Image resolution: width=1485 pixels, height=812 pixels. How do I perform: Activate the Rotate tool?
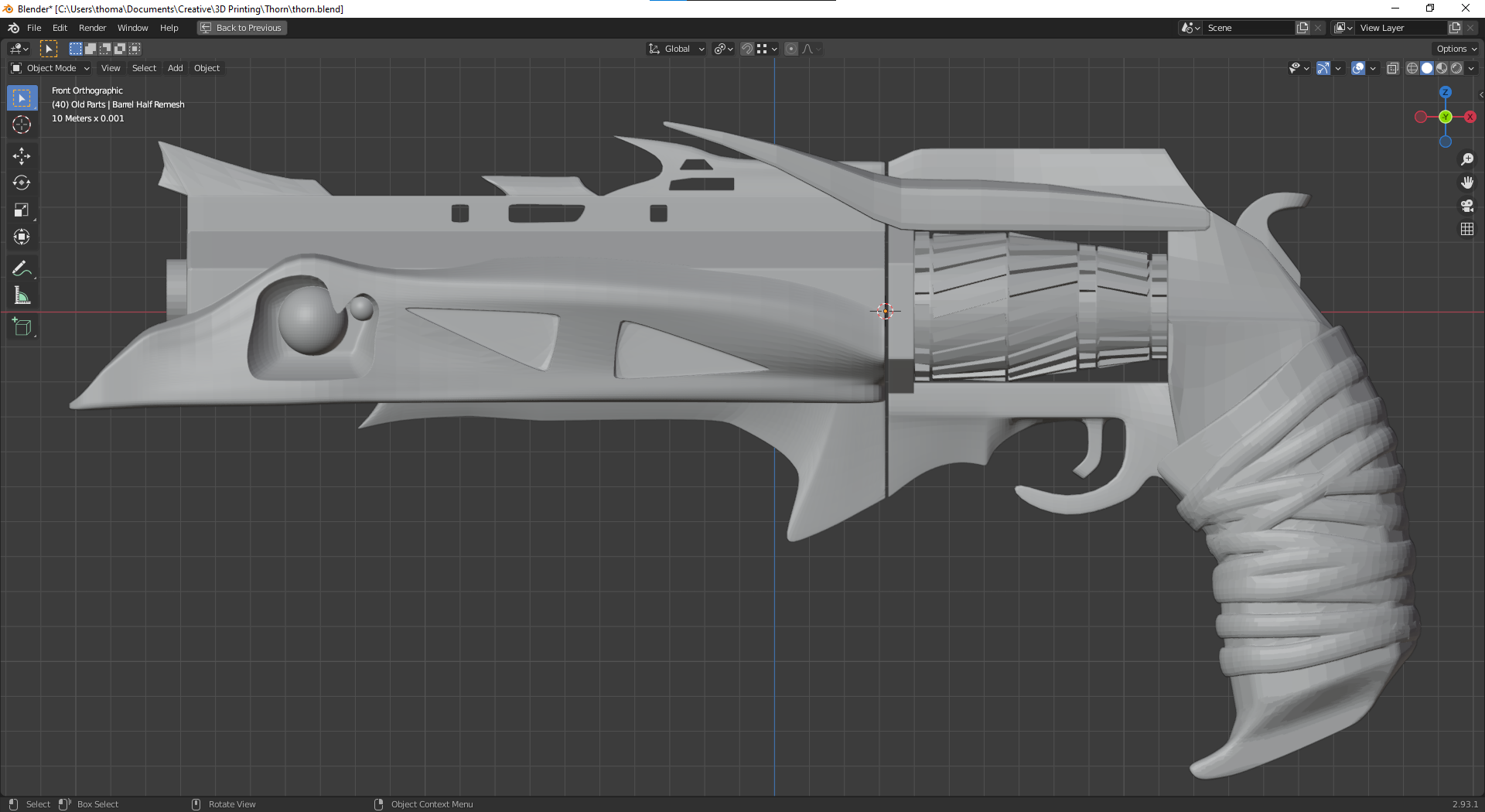click(x=22, y=183)
